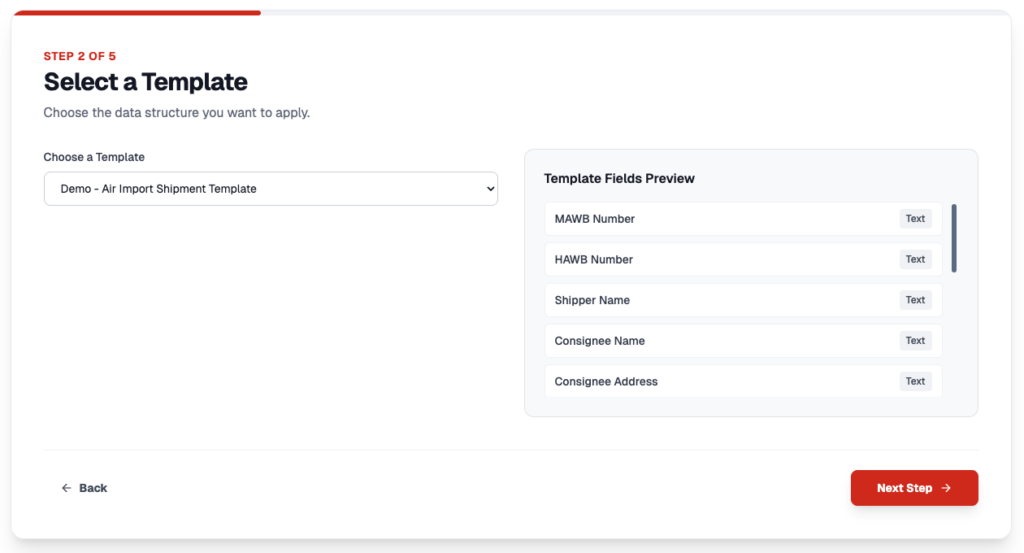
Task: Click the Text badge for Consignee Address
Action: (915, 381)
